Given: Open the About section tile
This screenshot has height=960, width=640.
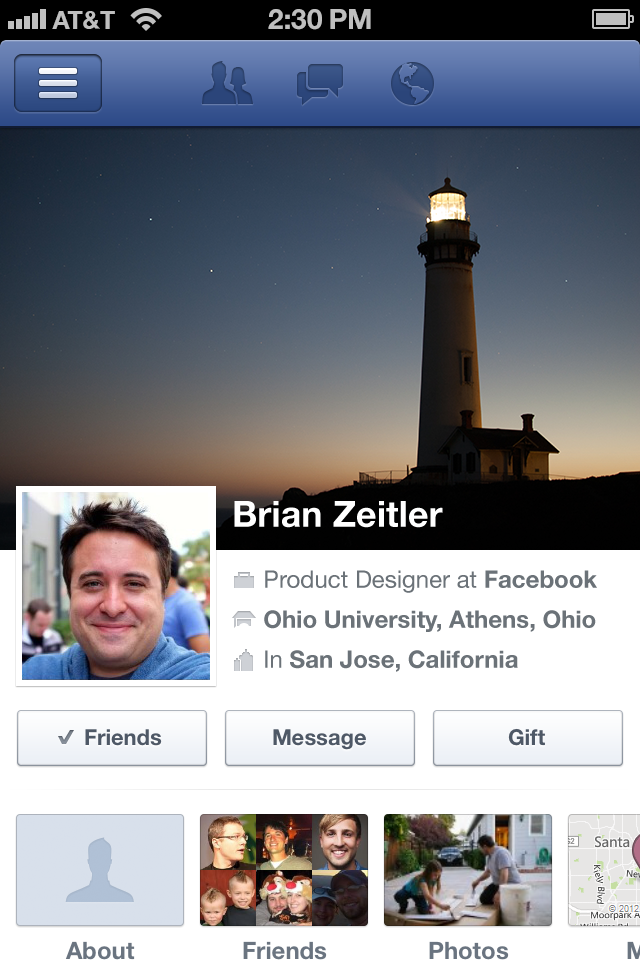Looking at the screenshot, I should [x=100, y=870].
